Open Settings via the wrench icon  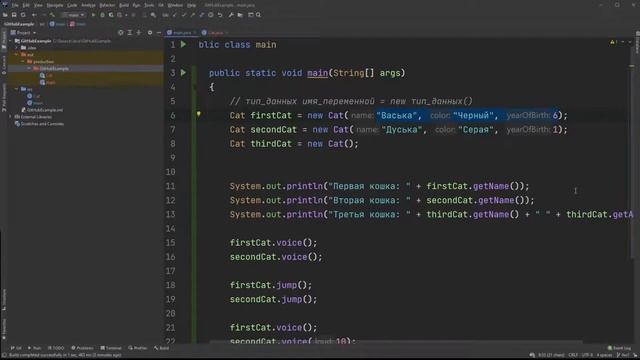[x=231, y=15]
